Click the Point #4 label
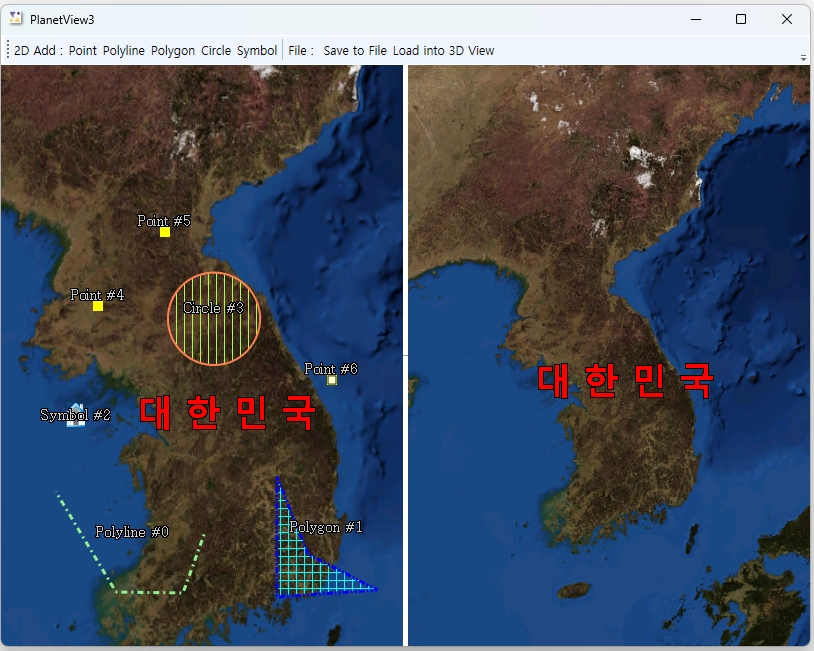This screenshot has width=814, height=651. click(97, 295)
